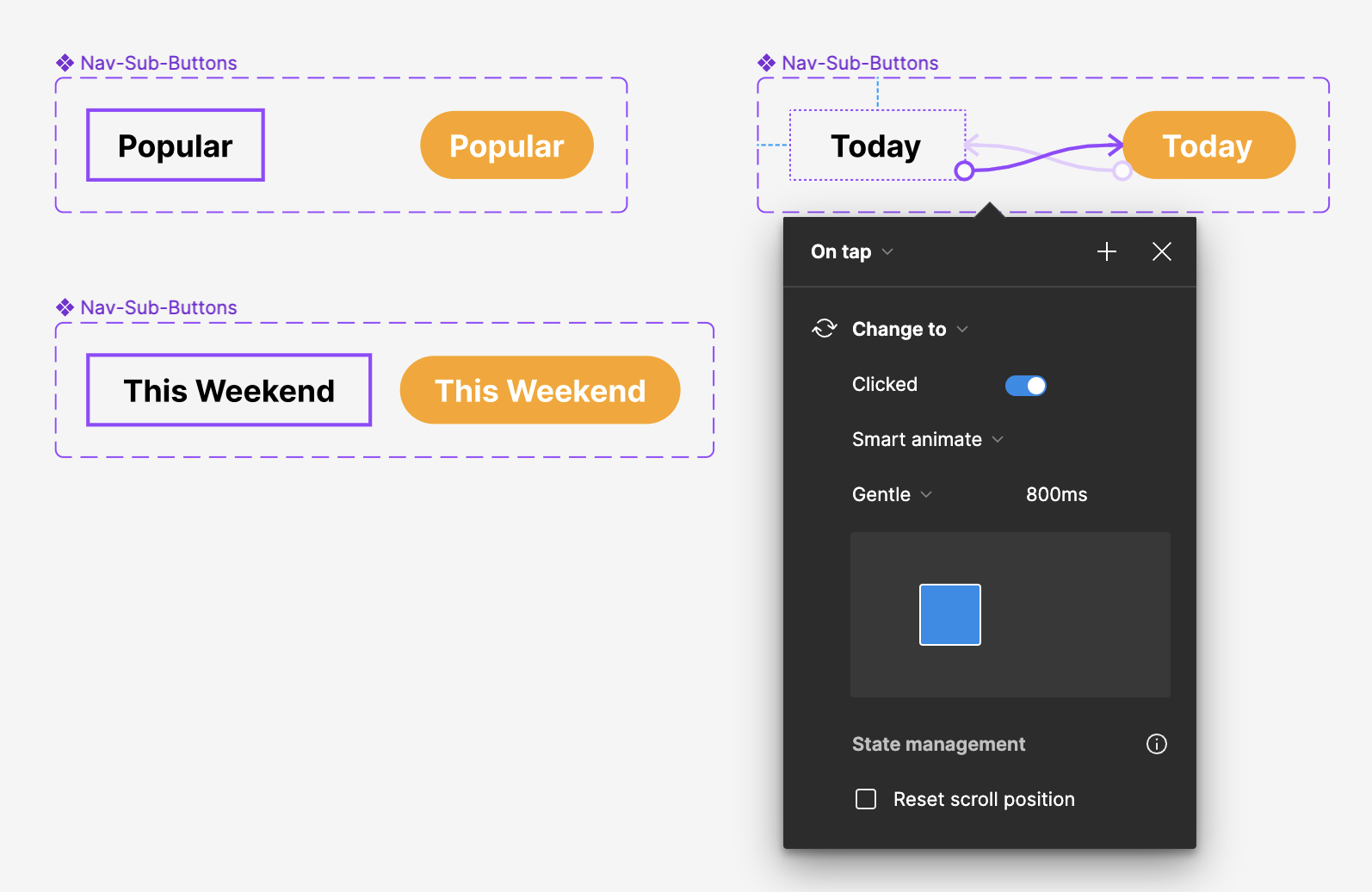The width and height of the screenshot is (1372, 892).
Task: Open the Gentle easing dropdown
Action: pyautogui.click(x=892, y=494)
